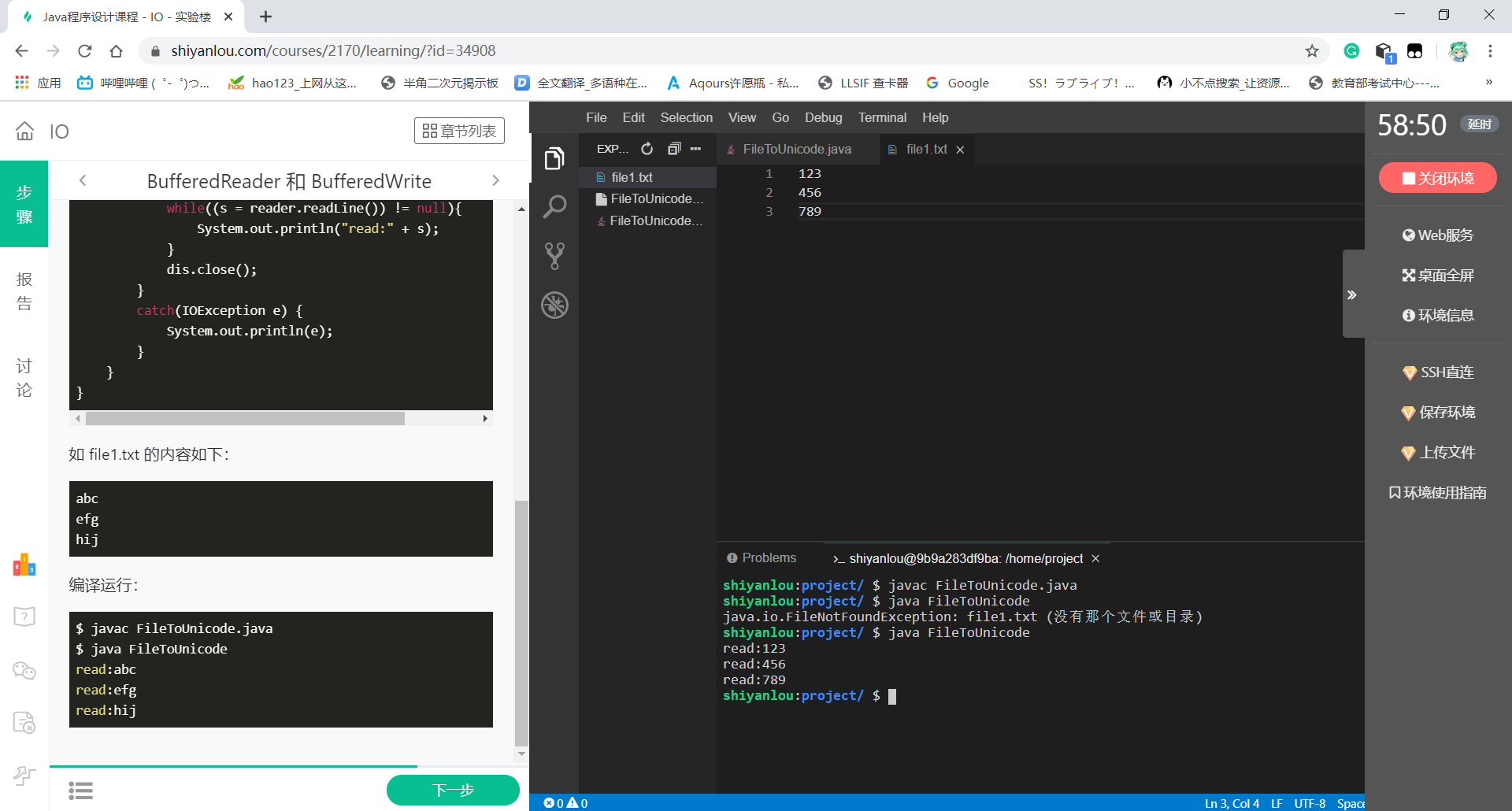1512x811 pixels.
Task: Open the Terminal menu
Action: pyautogui.click(x=882, y=117)
